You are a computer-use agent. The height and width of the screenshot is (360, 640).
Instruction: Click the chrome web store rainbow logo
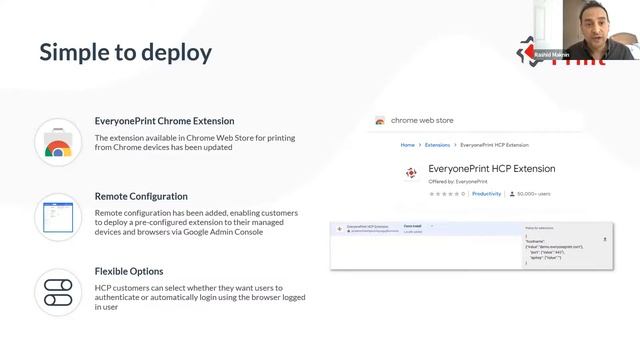[380, 121]
